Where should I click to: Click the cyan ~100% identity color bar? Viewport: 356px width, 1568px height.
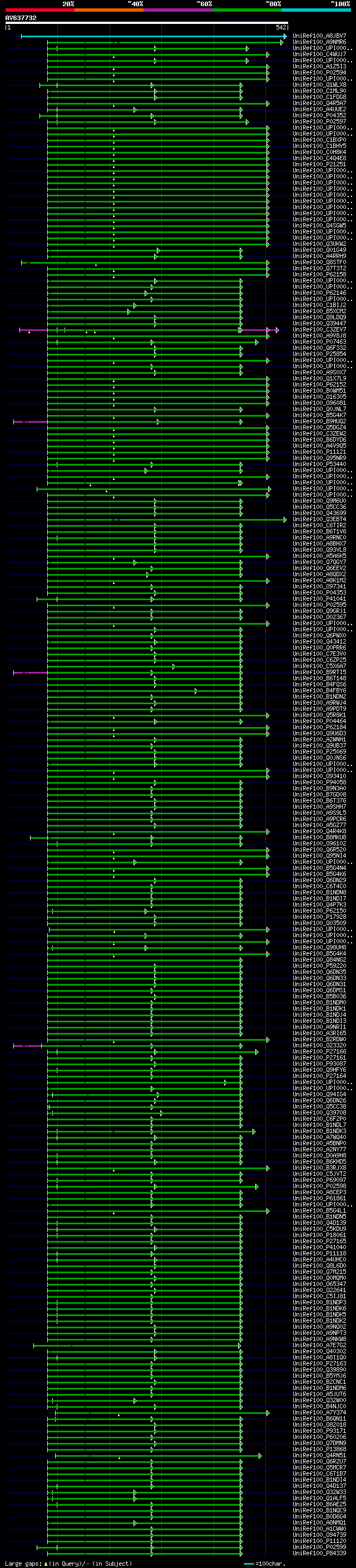point(317,10)
